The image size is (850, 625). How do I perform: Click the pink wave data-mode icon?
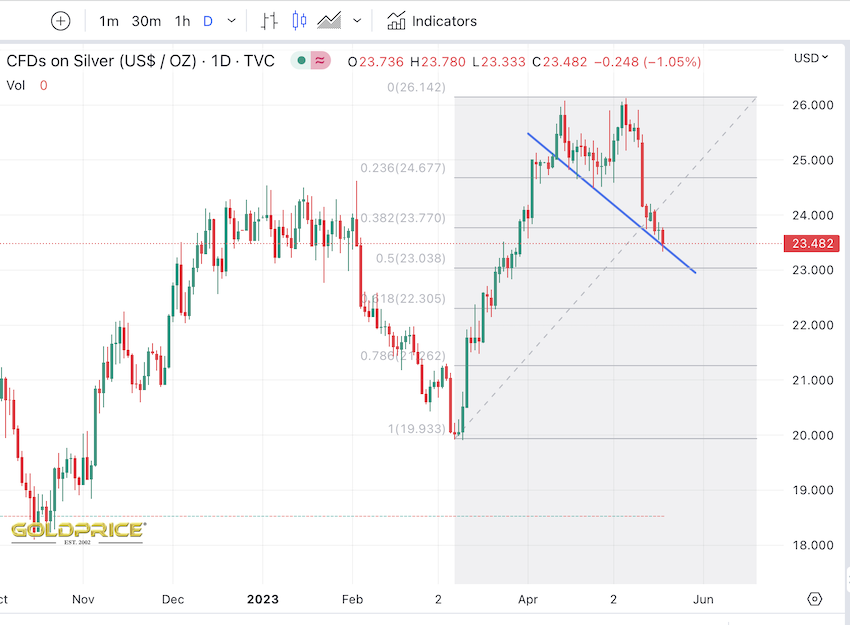[321, 61]
